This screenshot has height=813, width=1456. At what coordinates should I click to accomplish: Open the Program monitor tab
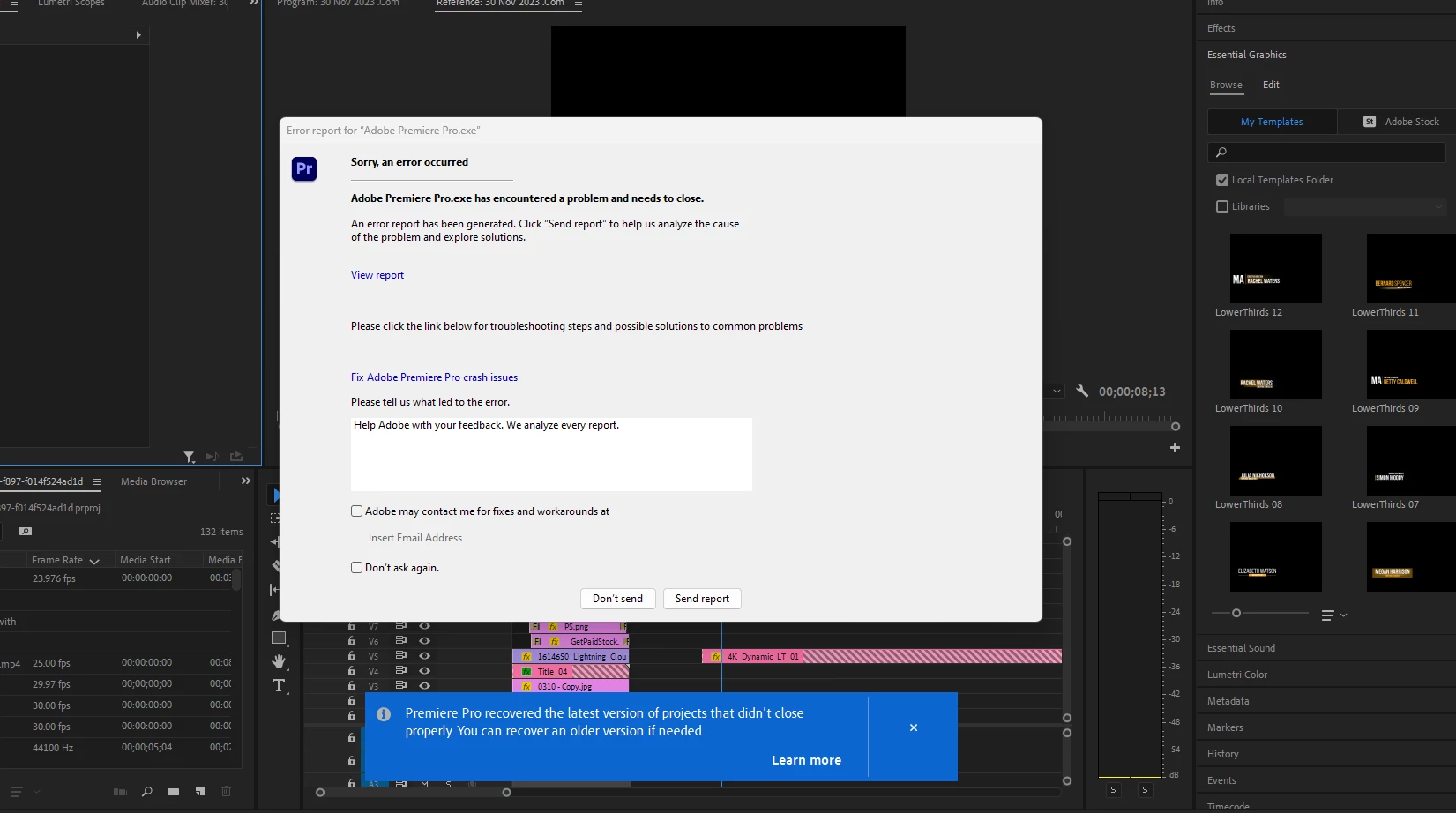(338, 4)
